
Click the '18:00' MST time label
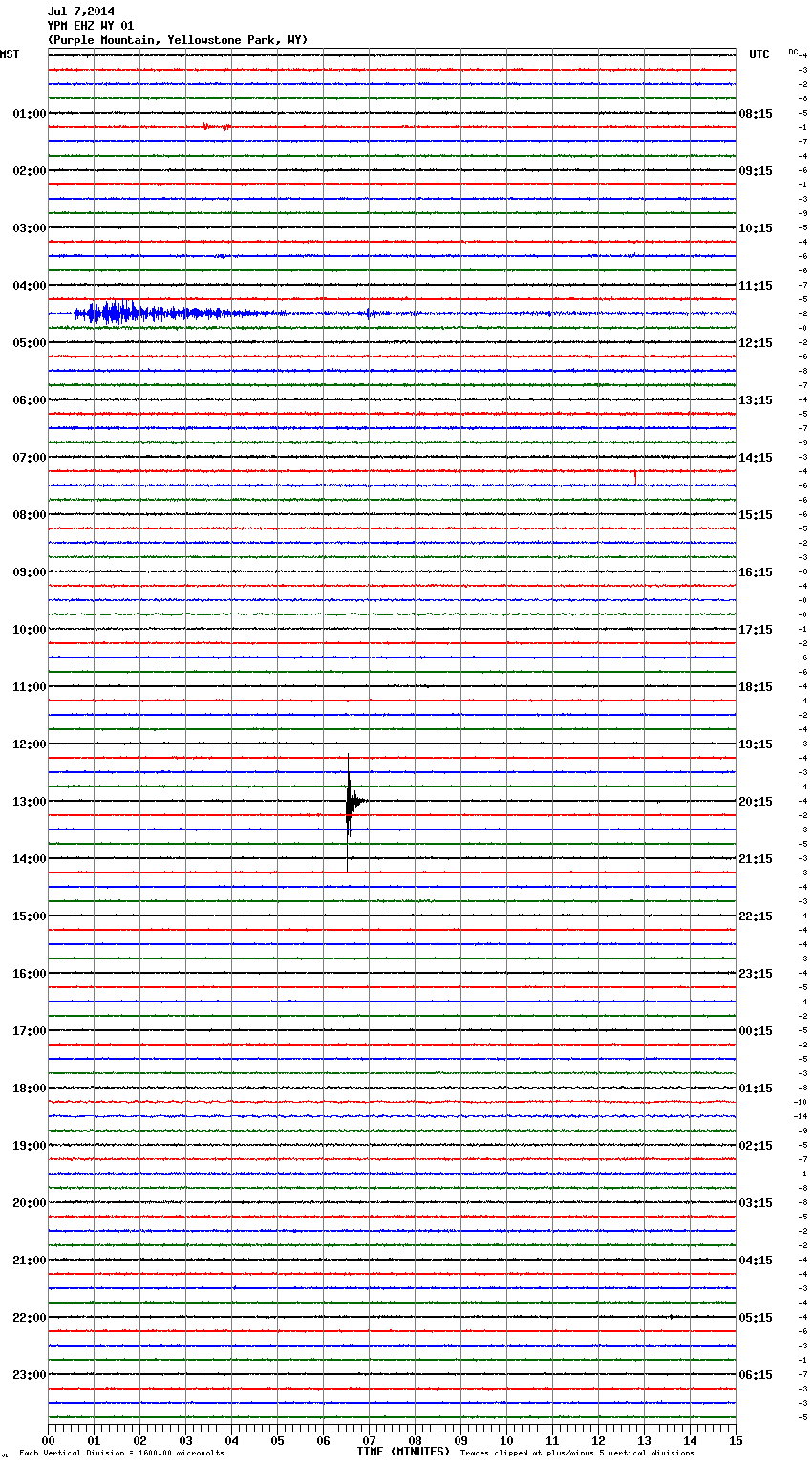(x=29, y=1089)
